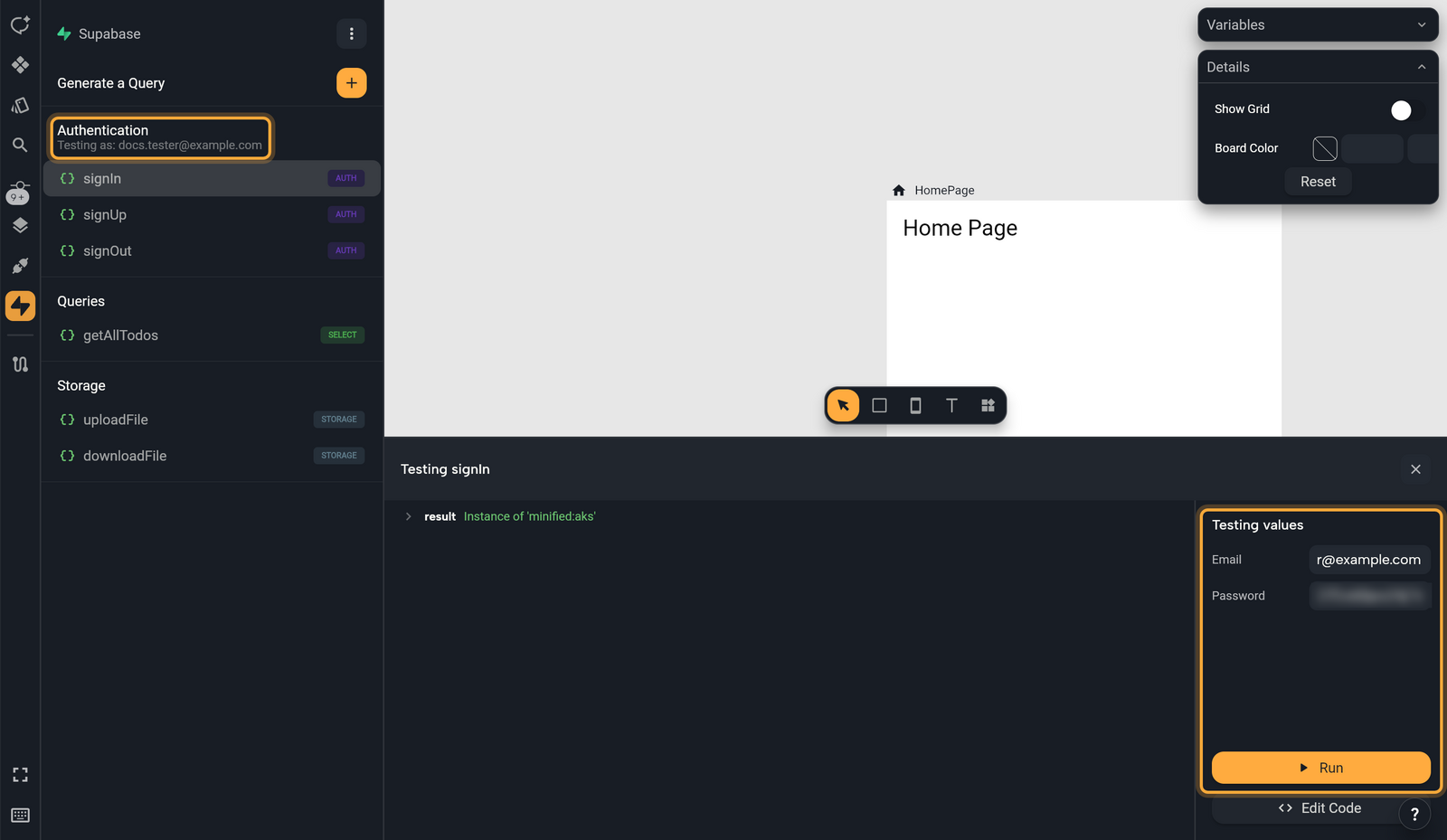Open the uploadFile storage query
The image size is (1447, 840).
[212, 420]
